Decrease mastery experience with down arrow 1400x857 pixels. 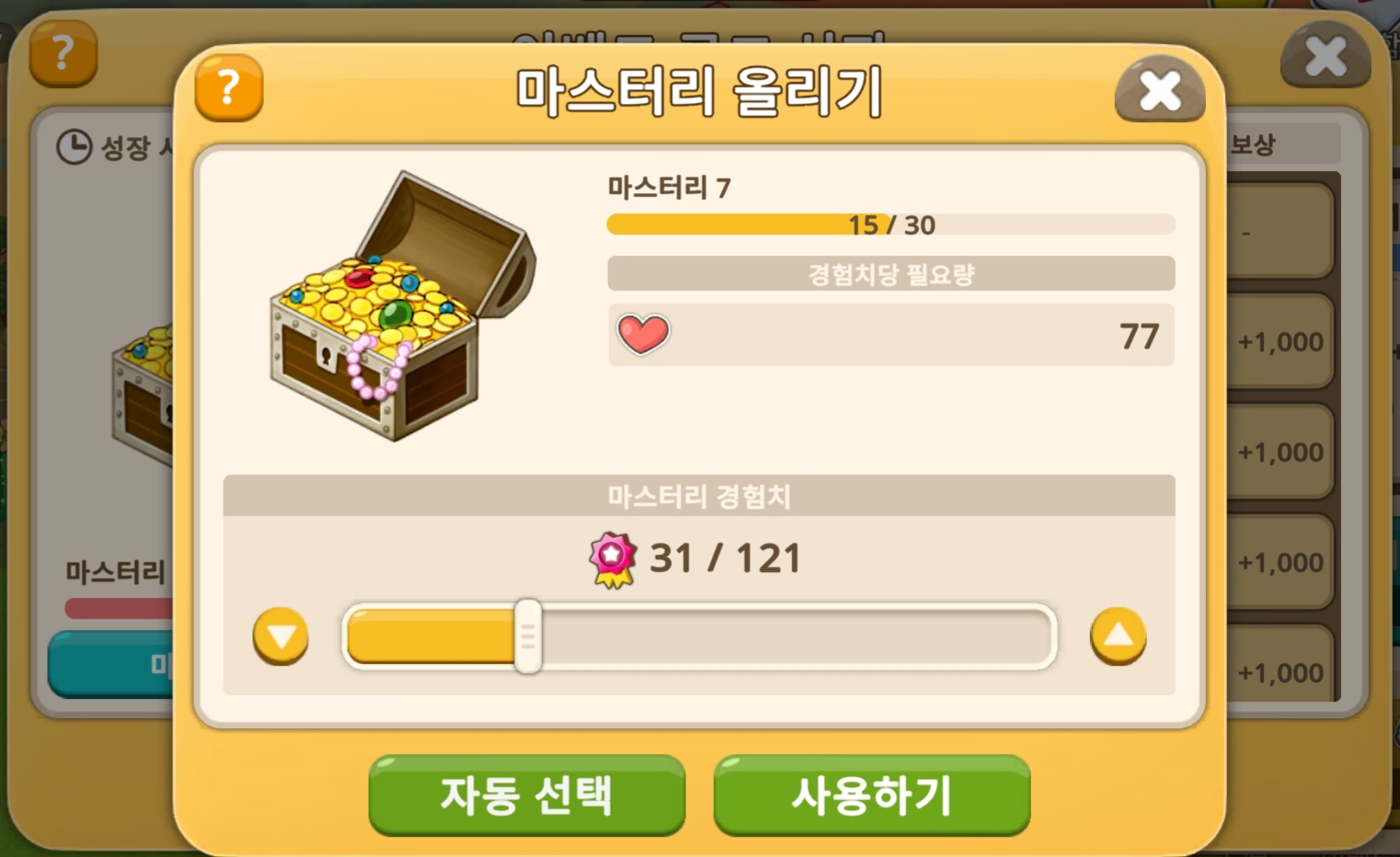coord(281,636)
